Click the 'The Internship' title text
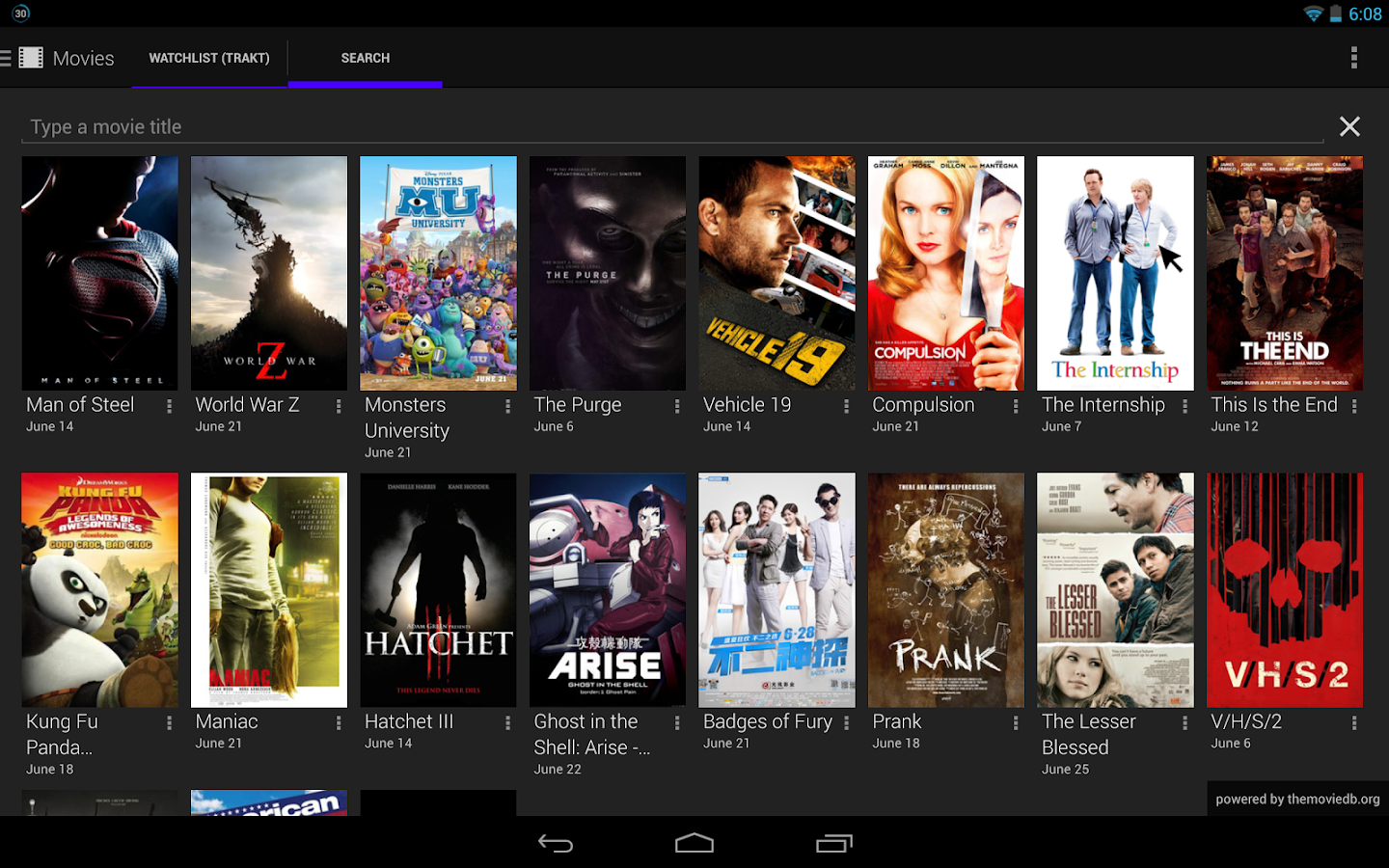 tap(1103, 406)
